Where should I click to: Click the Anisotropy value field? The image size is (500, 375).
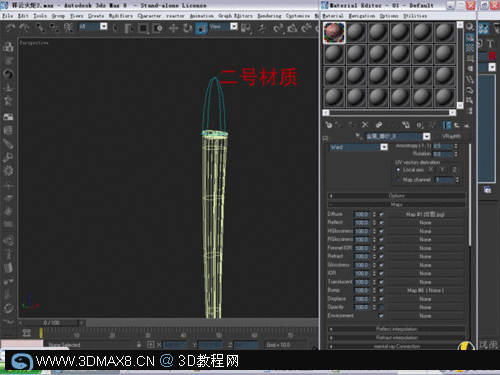tap(442, 146)
